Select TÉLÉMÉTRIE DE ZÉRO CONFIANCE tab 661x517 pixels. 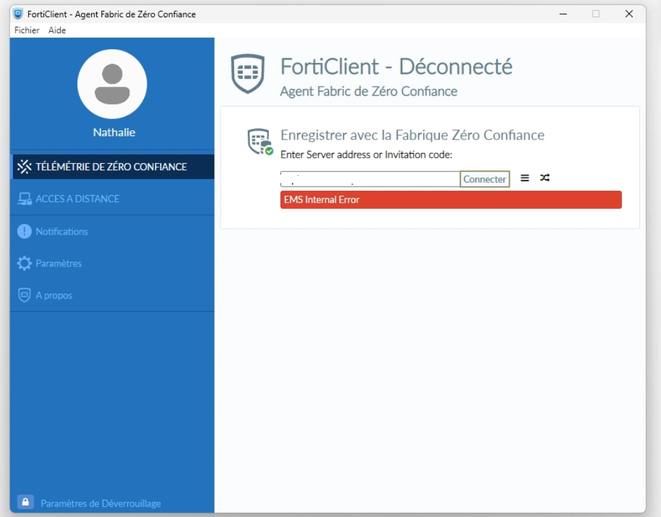[113, 167]
